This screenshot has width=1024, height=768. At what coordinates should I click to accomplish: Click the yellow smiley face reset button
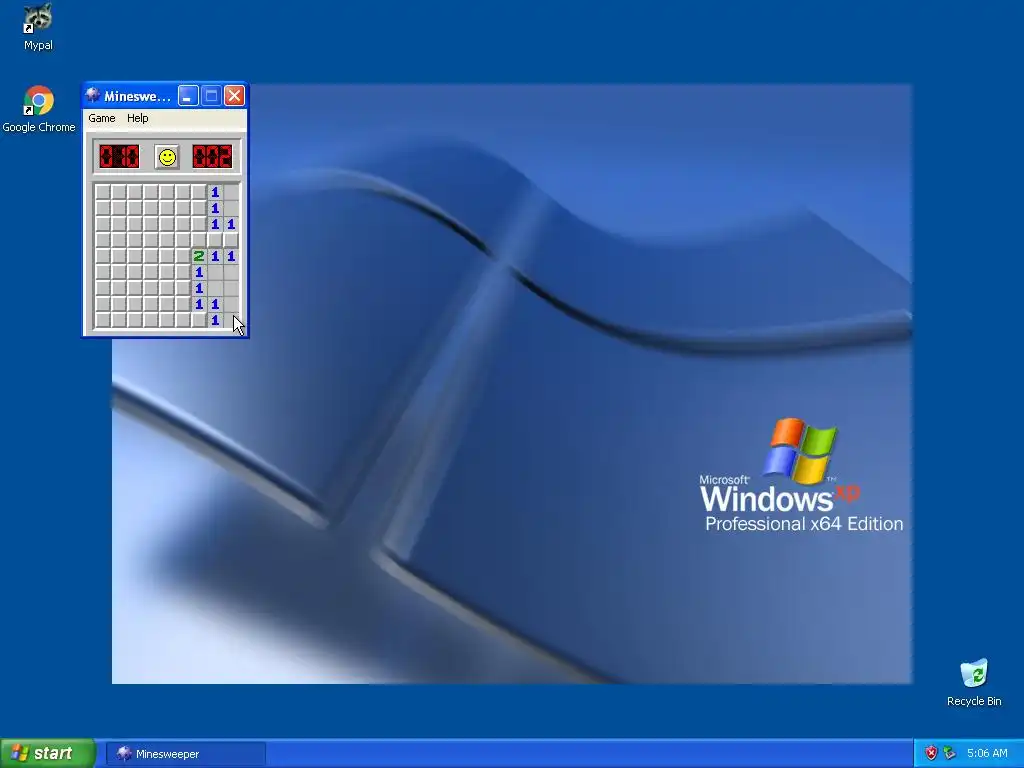[x=167, y=157]
